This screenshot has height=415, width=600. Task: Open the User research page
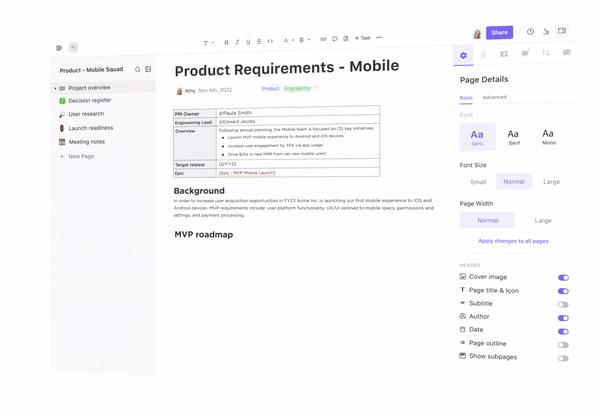pyautogui.click(x=86, y=114)
